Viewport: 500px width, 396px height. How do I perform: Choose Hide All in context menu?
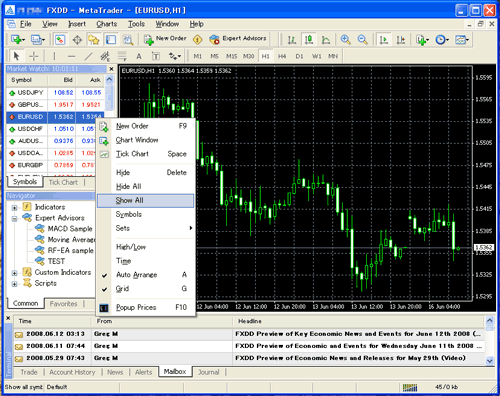[x=145, y=186]
